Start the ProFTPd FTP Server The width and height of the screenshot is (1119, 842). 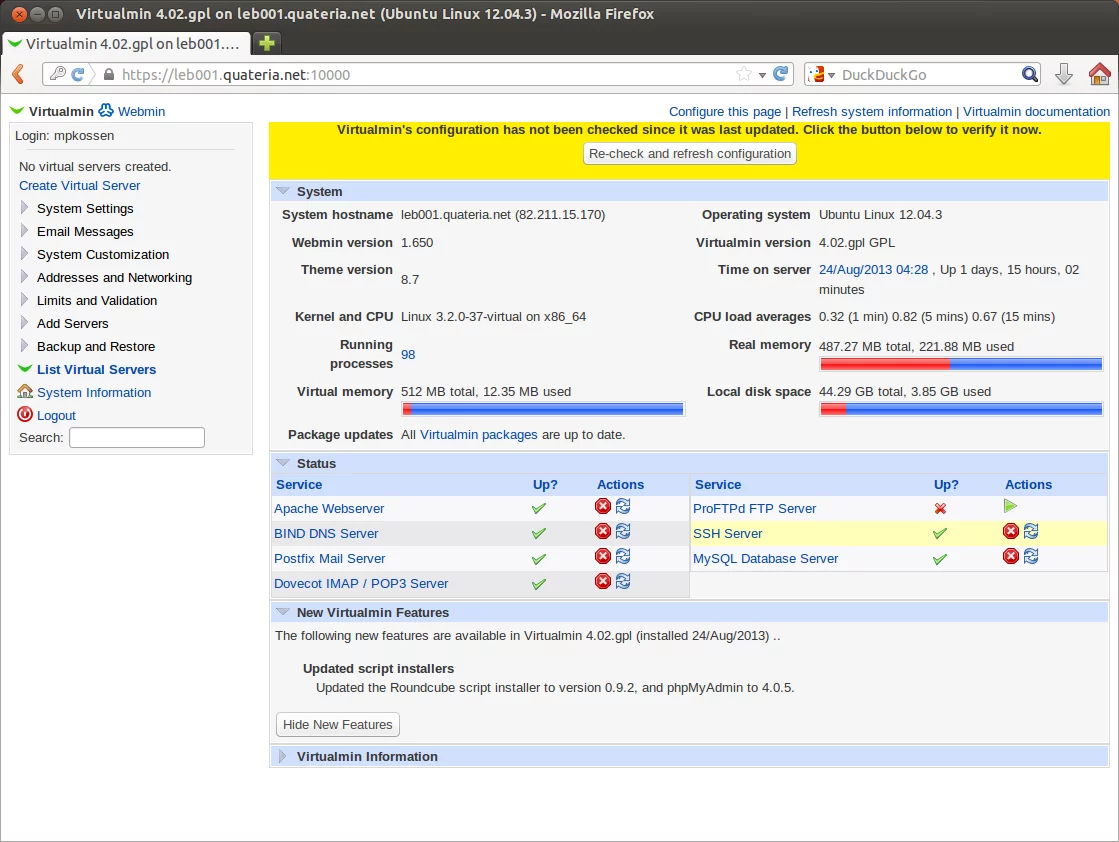coord(1010,506)
